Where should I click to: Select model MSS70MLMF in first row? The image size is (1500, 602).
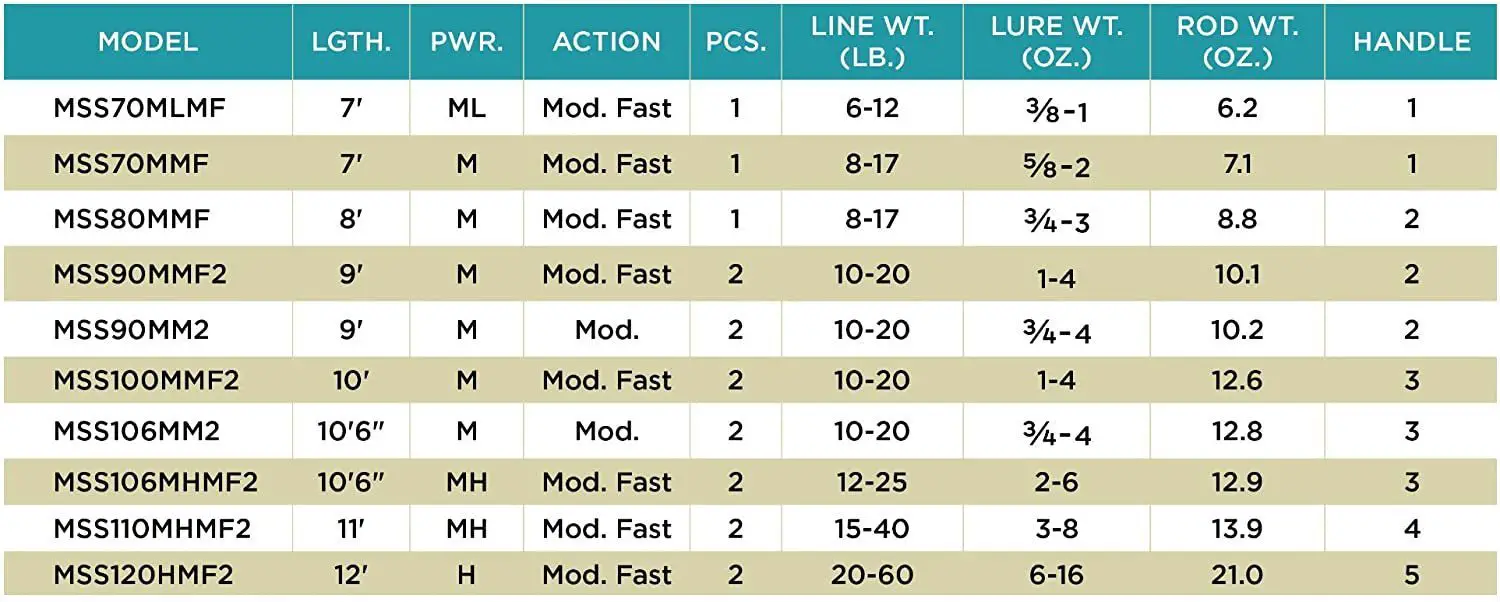click(x=139, y=107)
